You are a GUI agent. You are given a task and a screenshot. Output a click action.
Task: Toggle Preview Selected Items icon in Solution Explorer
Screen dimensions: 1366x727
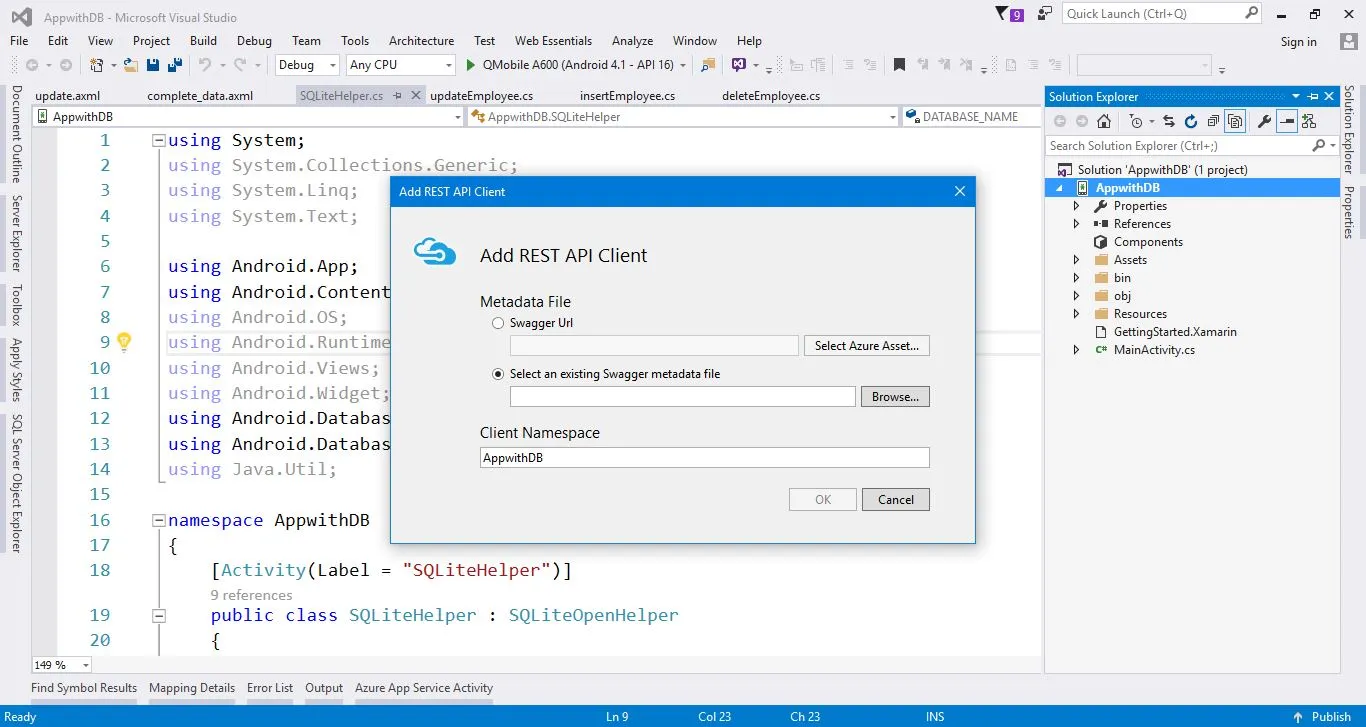click(x=1287, y=121)
